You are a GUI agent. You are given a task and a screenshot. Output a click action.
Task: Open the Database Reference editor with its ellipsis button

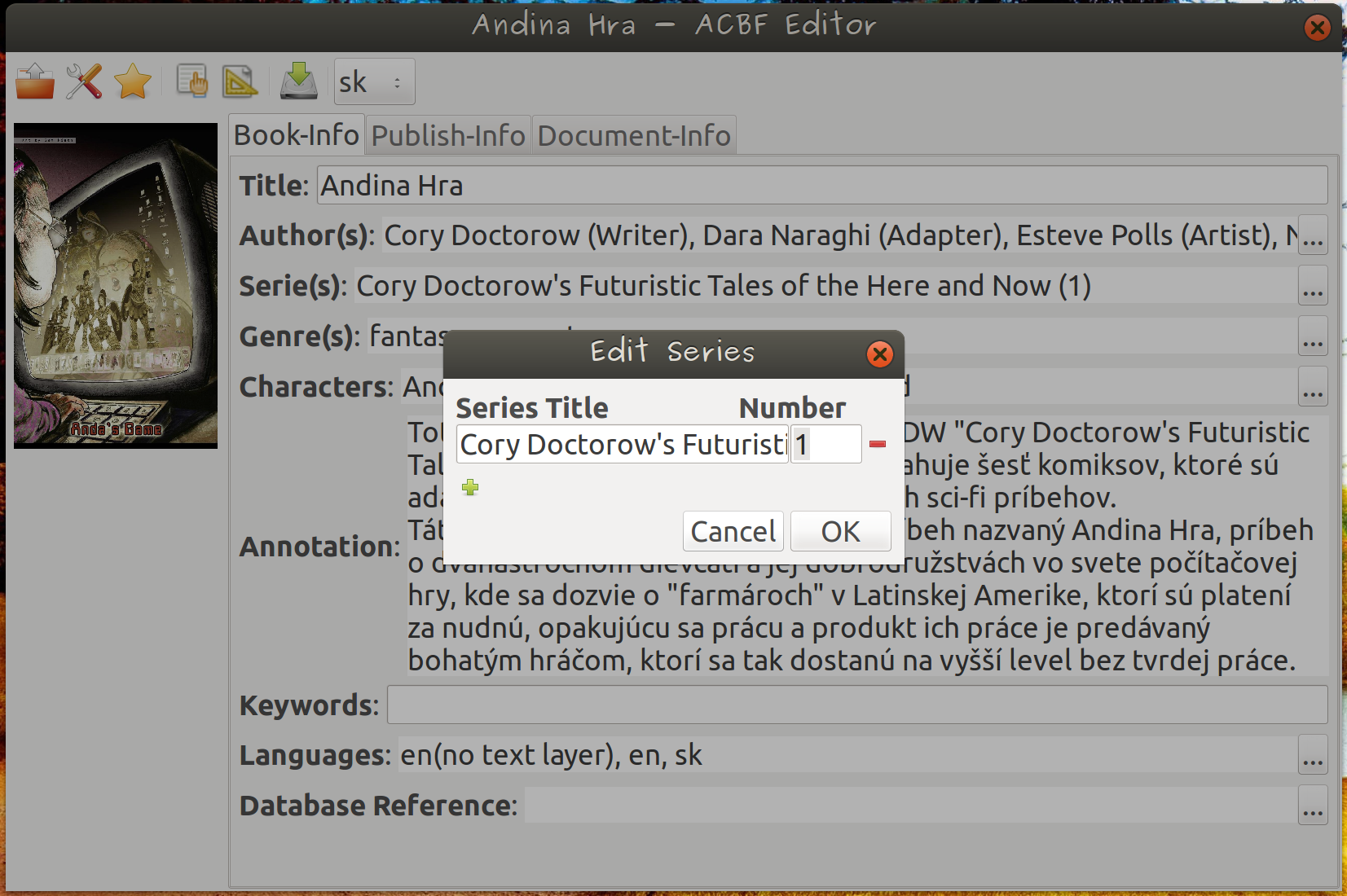pos(1313,806)
